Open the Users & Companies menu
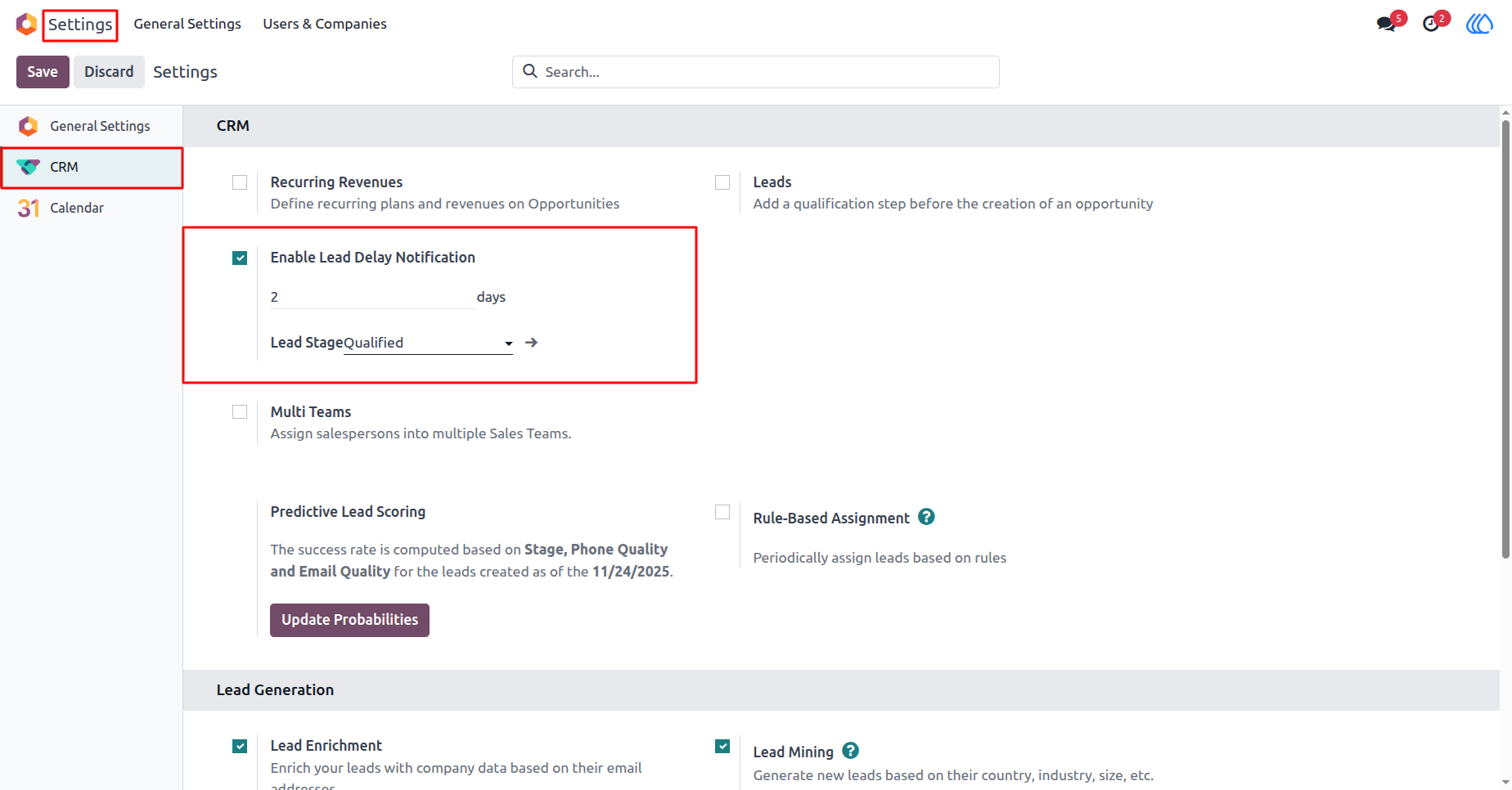Screen dimensions: 1512x790 click(x=325, y=24)
